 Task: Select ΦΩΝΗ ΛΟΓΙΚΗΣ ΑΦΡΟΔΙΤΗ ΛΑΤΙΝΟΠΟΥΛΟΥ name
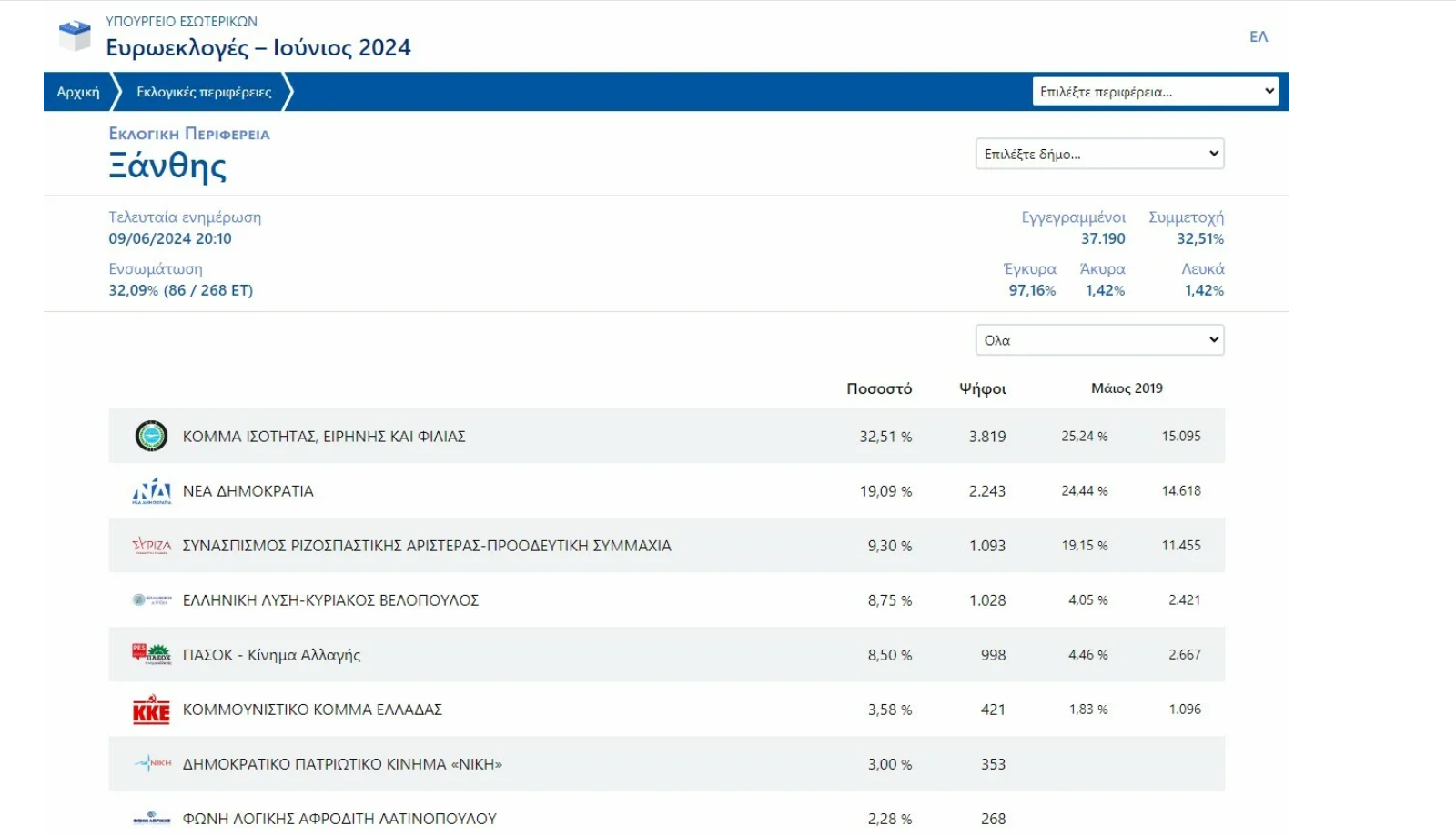pos(339,819)
